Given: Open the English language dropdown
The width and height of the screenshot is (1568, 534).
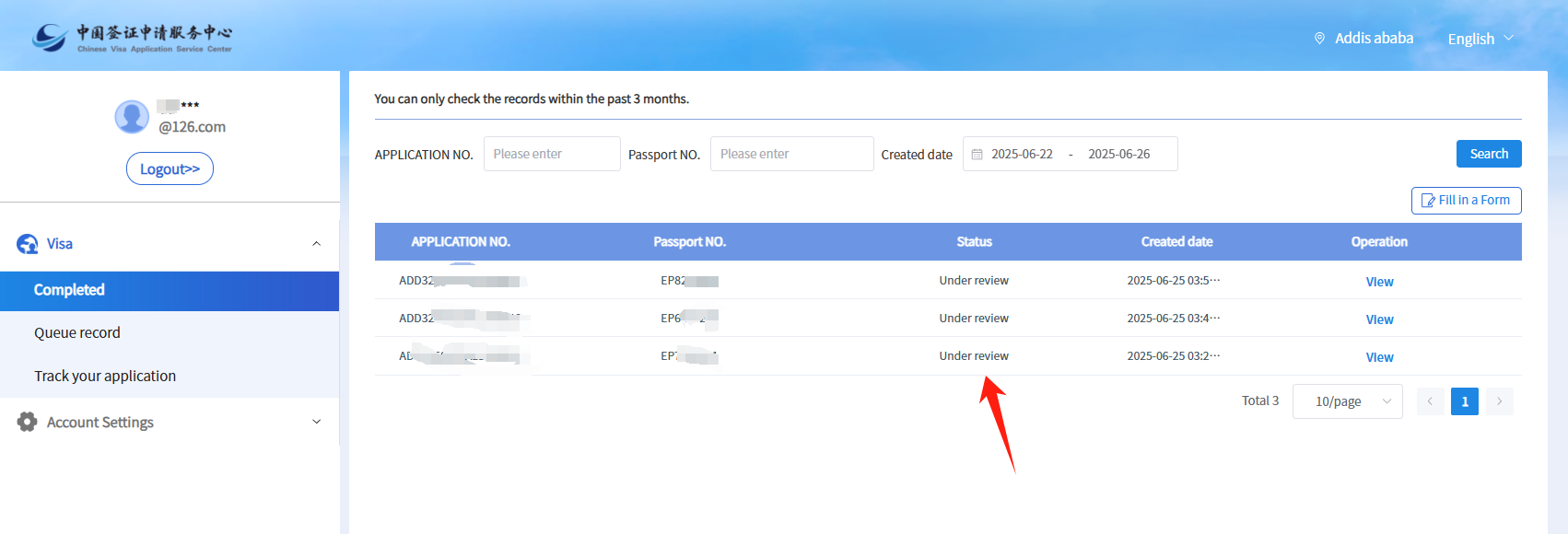Looking at the screenshot, I should pyautogui.click(x=1480, y=39).
